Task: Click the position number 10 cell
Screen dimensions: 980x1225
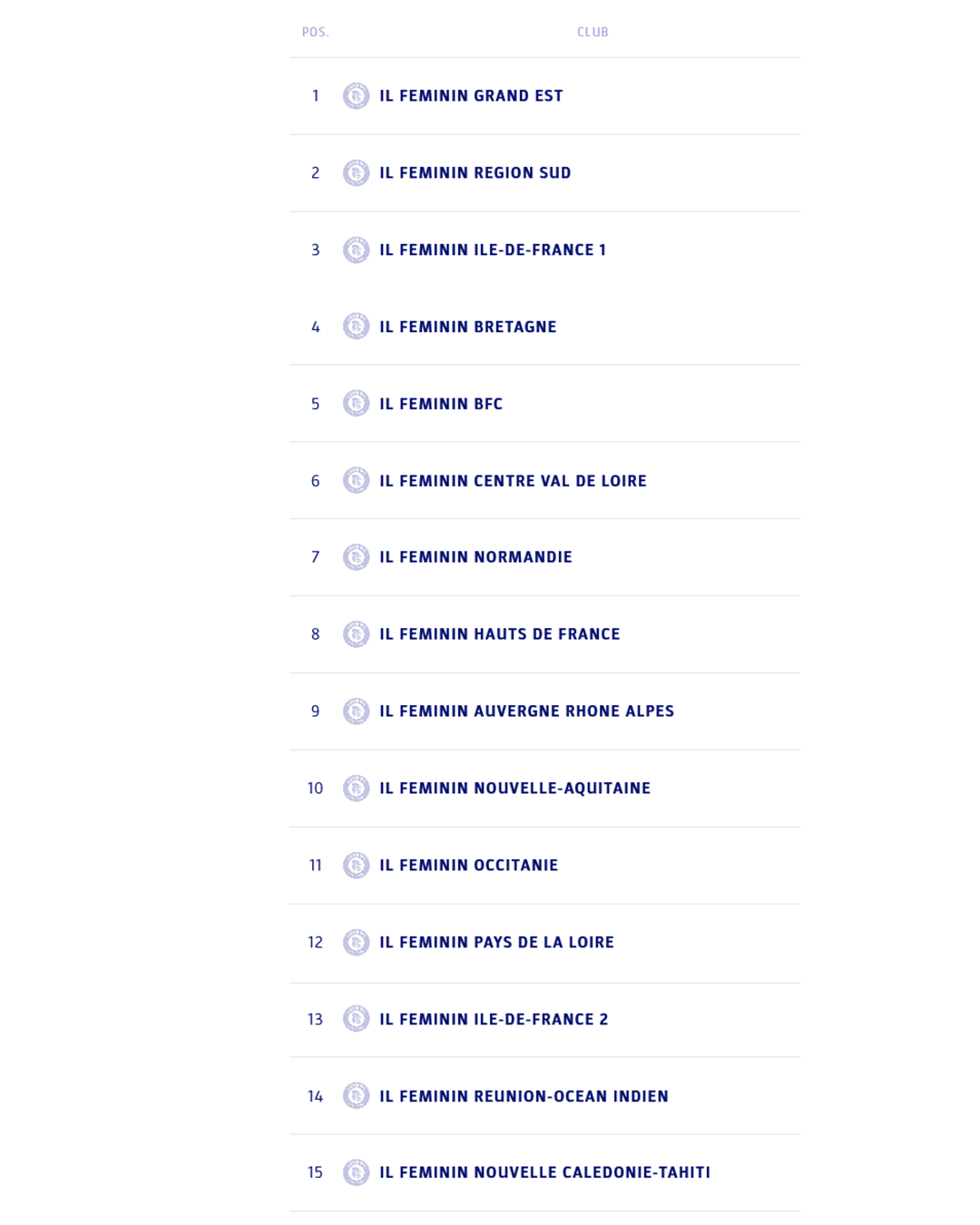Action: coord(315,789)
